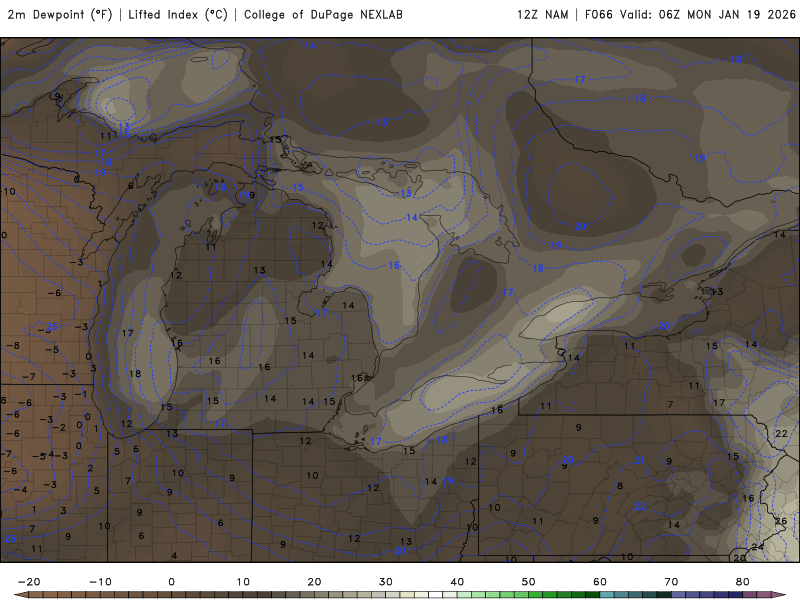
Task: Click the blue 23 contour label near the southwest corner
Action: click(x=10, y=539)
